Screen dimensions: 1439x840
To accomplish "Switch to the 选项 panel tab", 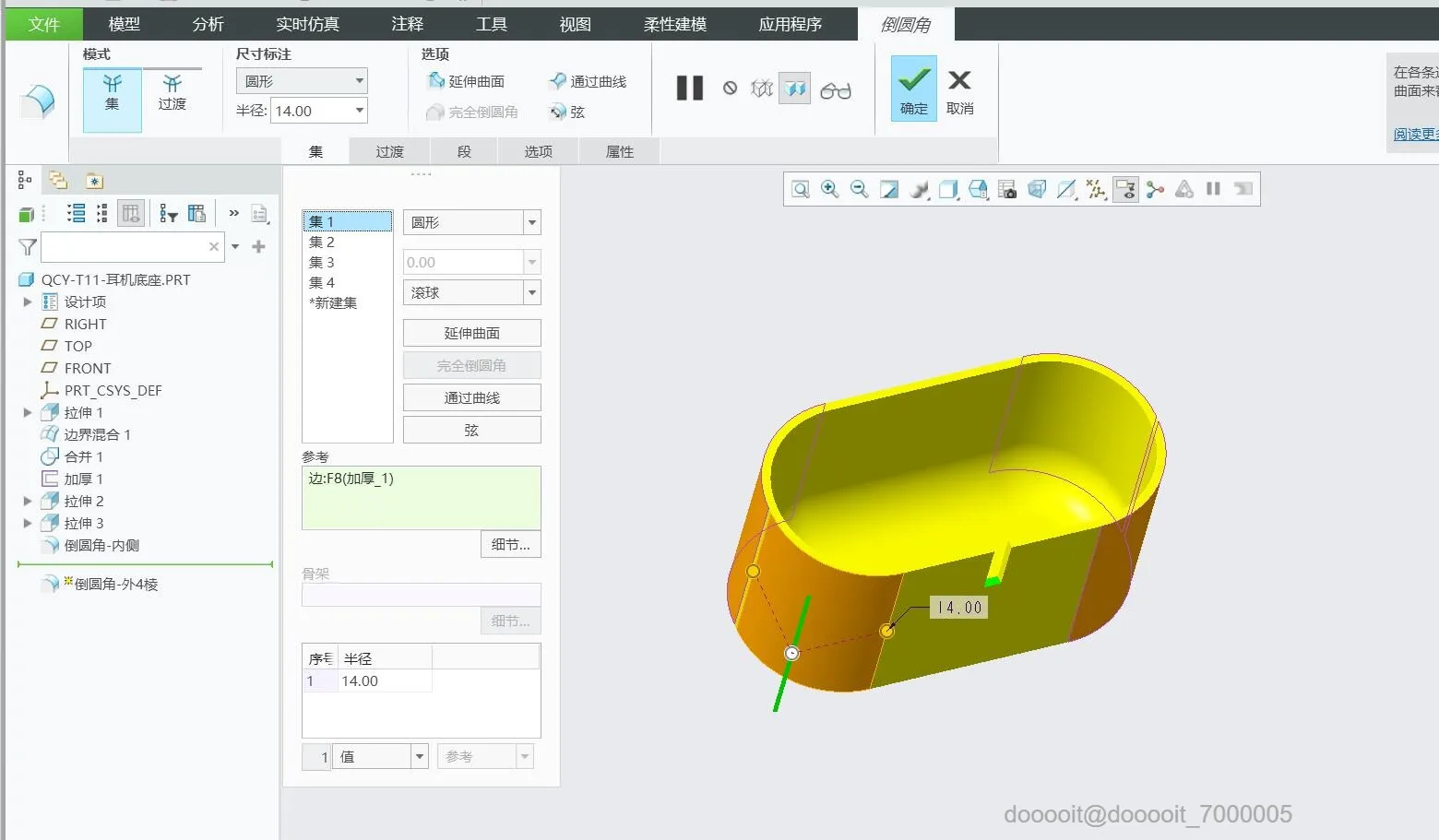I will 539,151.
